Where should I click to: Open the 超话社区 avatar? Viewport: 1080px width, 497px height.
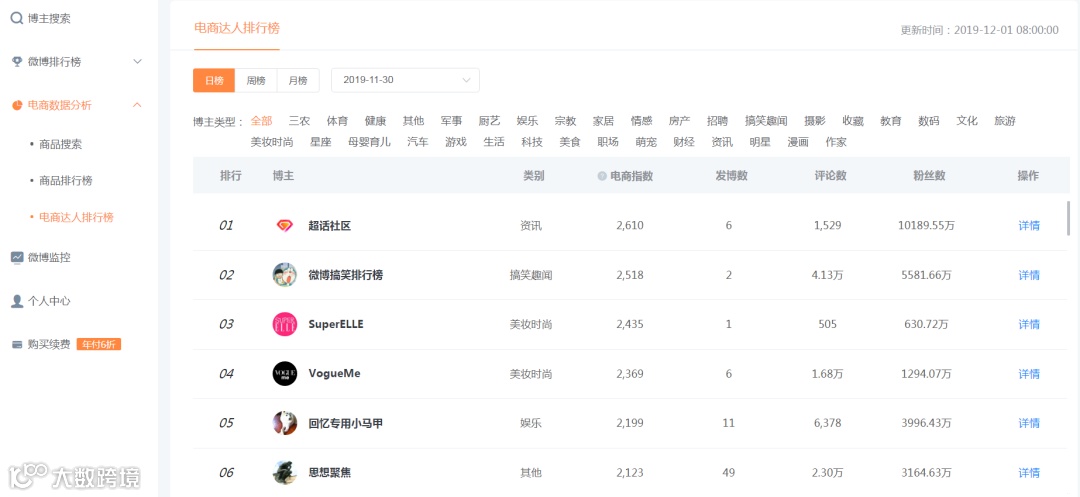284,225
